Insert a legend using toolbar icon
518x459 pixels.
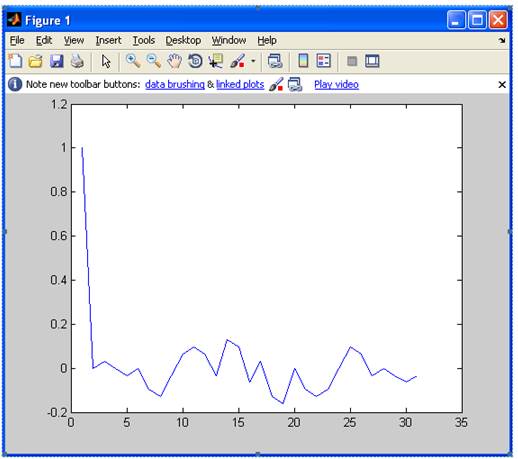pos(323,61)
